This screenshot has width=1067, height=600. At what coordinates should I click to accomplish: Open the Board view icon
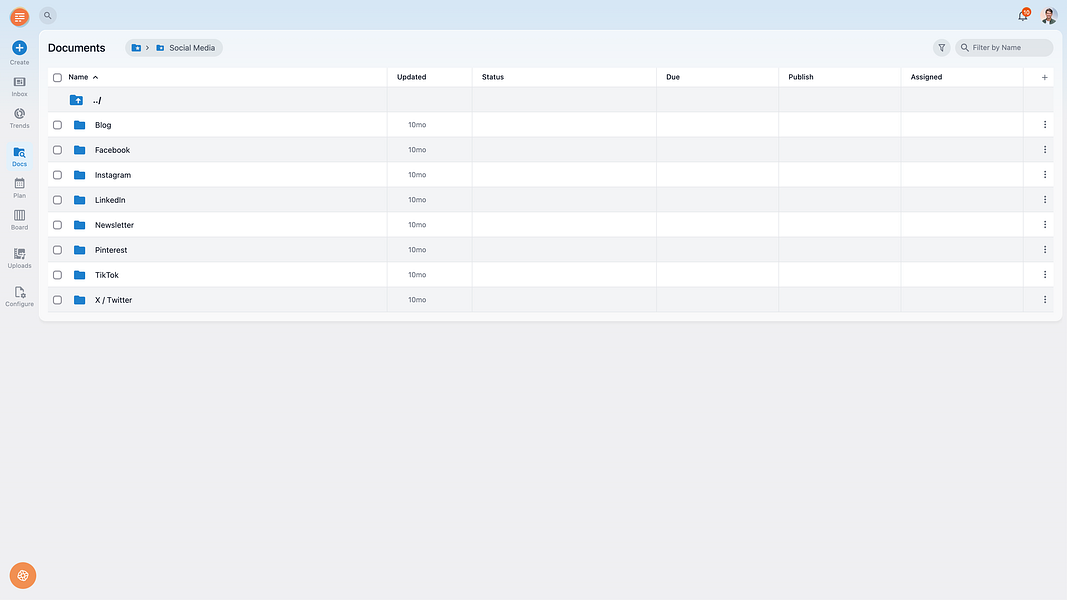[19, 216]
